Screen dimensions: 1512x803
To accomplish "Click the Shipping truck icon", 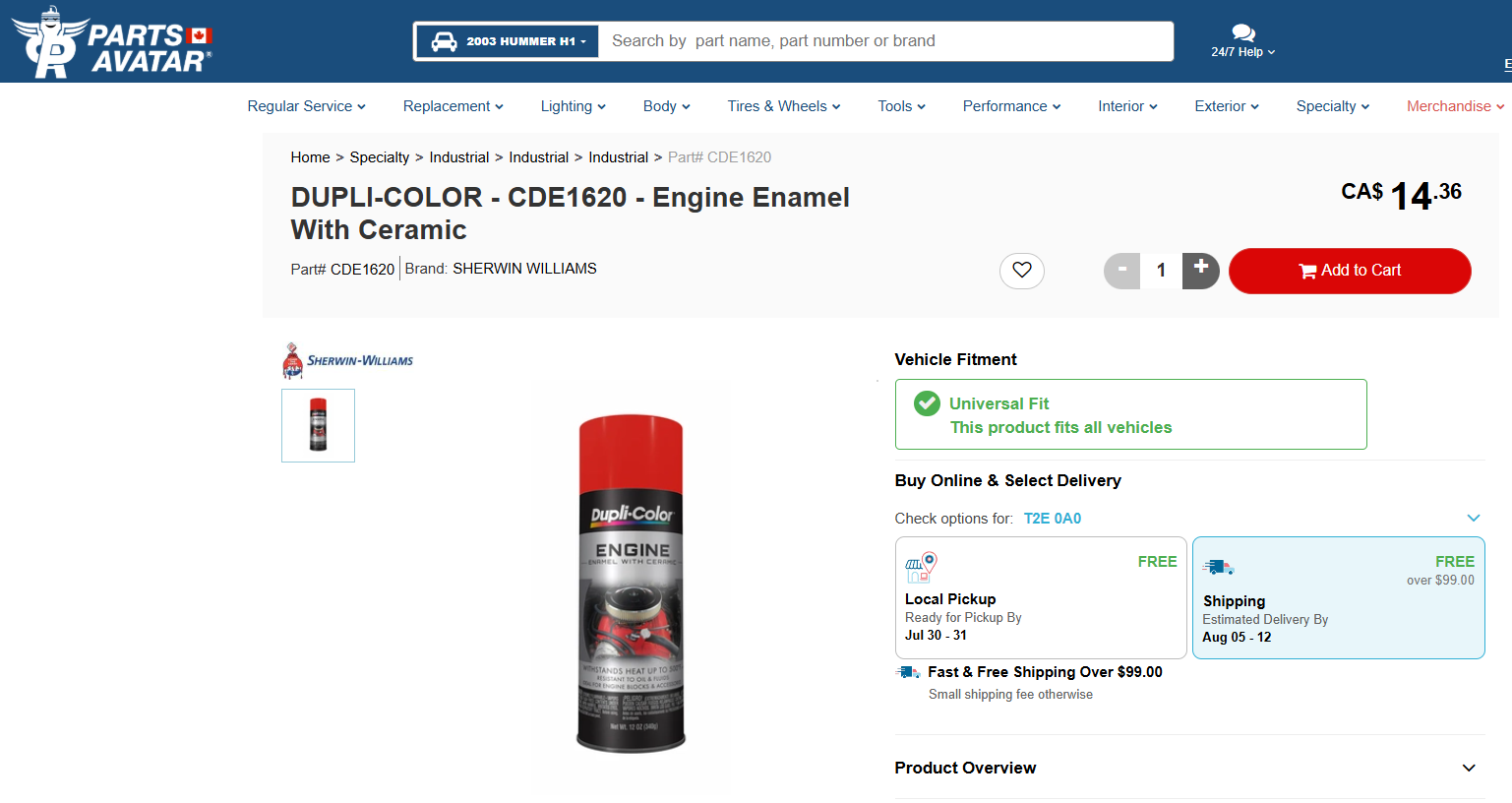I will pos(1218,567).
